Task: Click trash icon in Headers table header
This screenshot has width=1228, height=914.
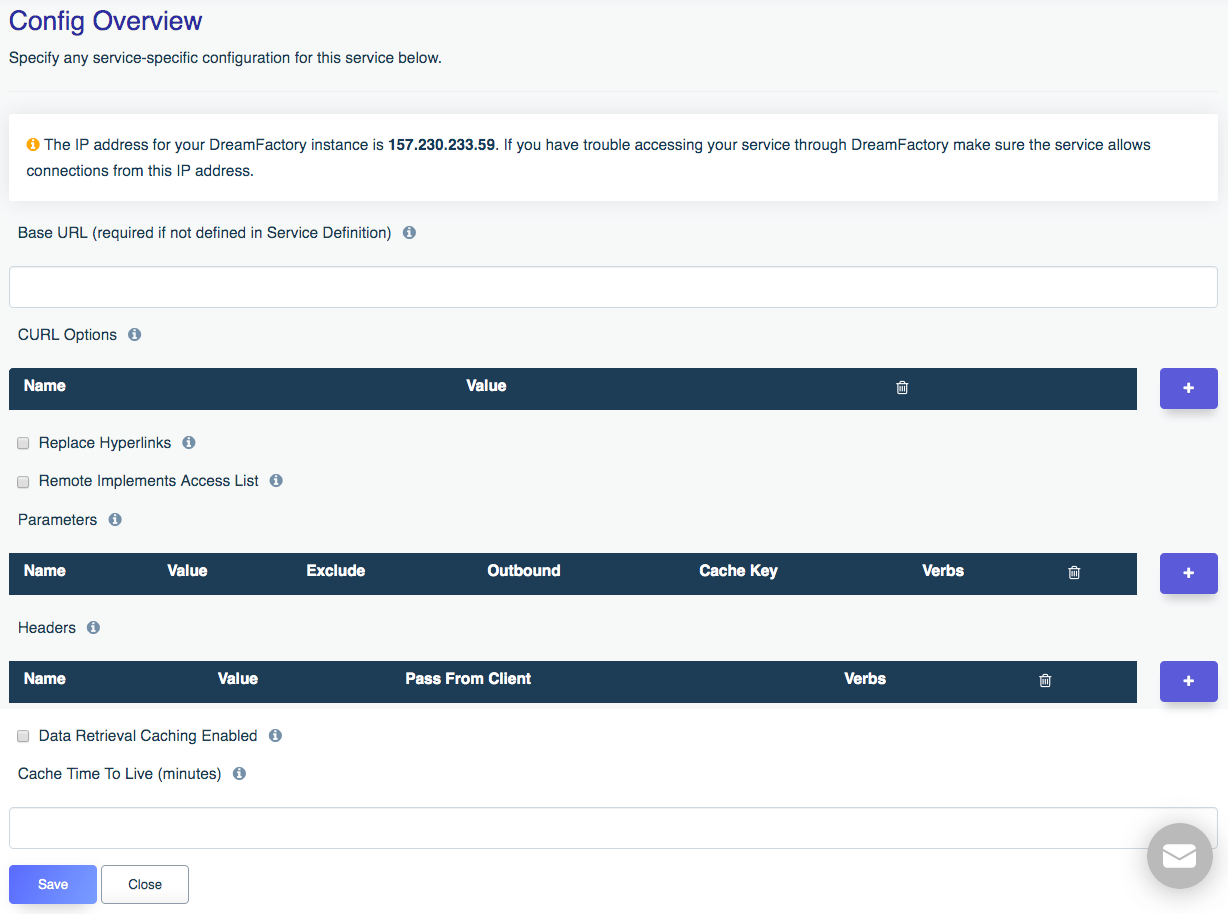Action: click(x=1045, y=681)
